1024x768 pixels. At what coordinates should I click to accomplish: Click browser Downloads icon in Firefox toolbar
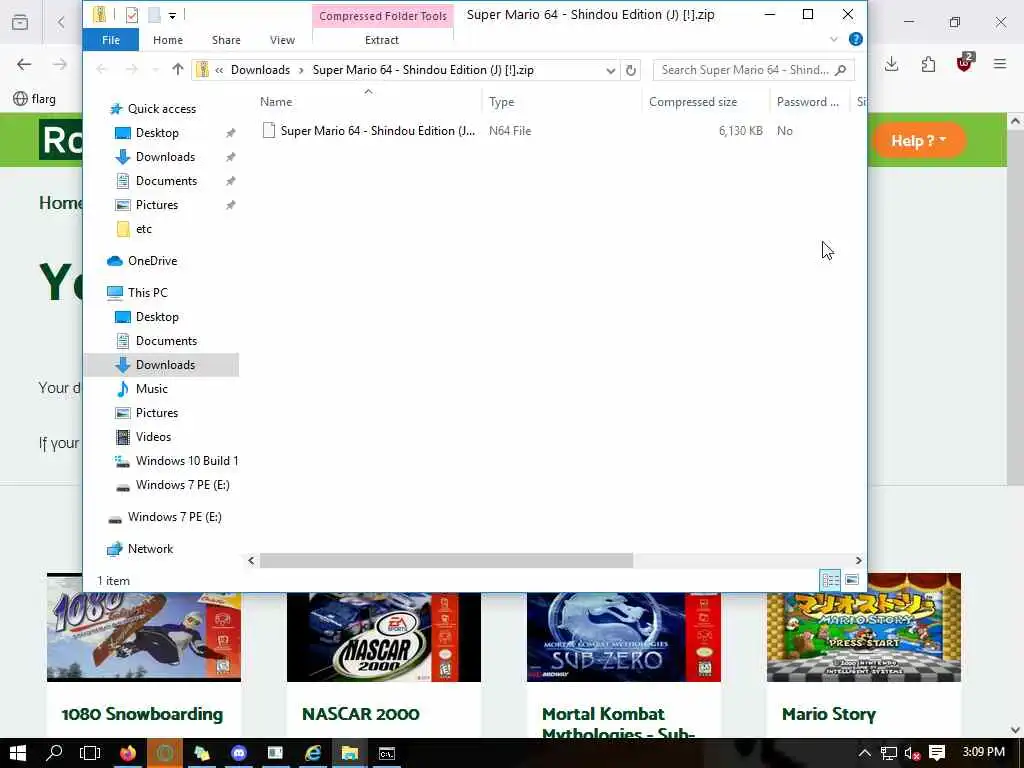point(891,63)
